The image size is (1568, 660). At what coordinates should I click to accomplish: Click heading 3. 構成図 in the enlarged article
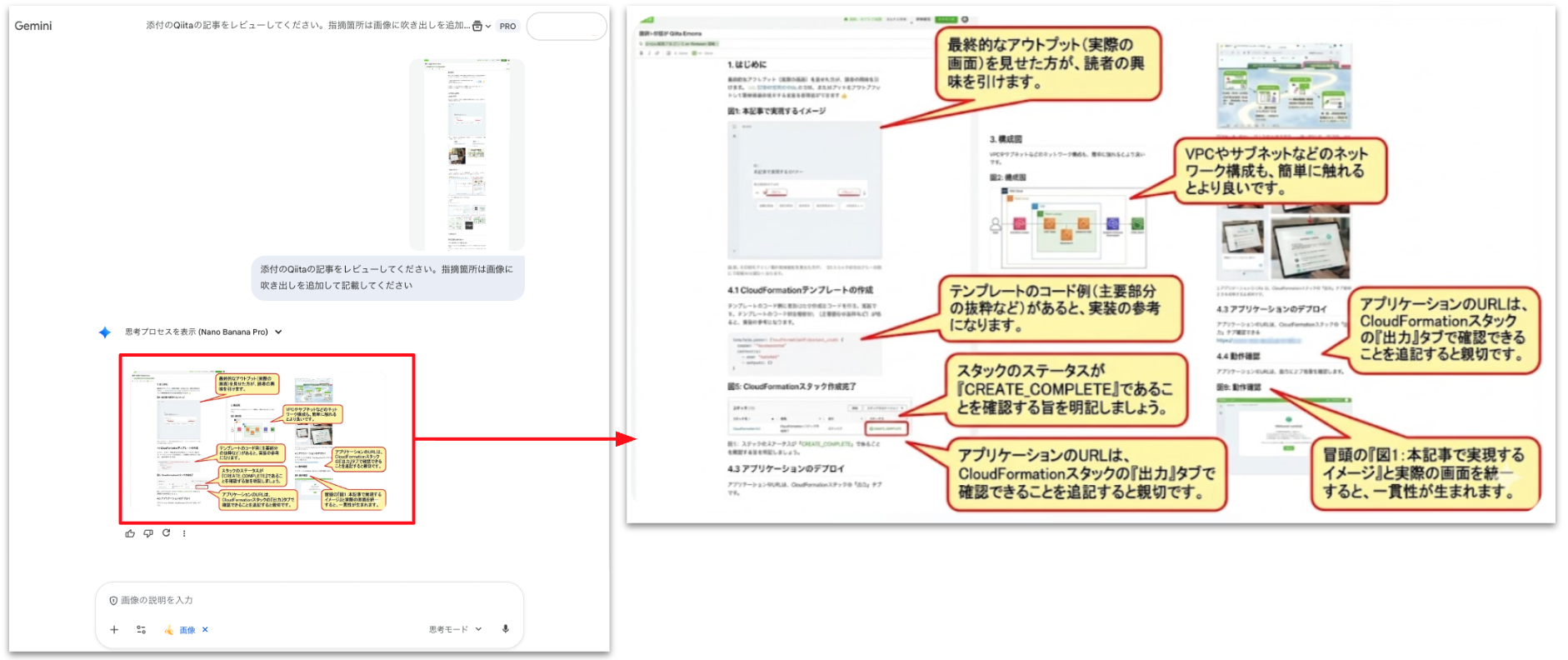tap(1006, 139)
